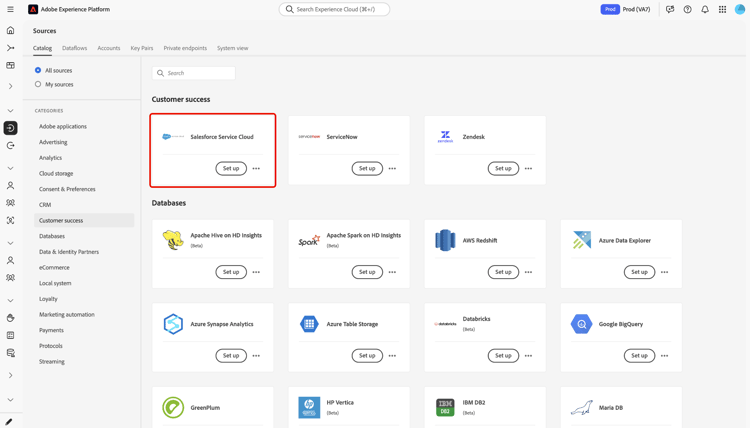Collapse the Customer section chevron in left rail
This screenshot has width=750, height=428.
point(11,168)
